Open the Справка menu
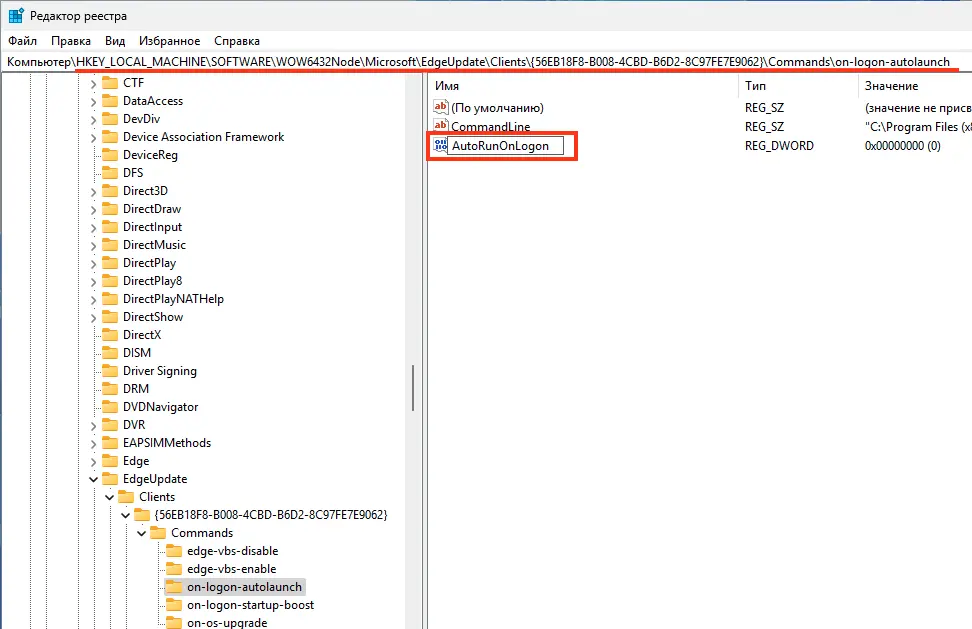The width and height of the screenshot is (972, 629). tap(237, 41)
